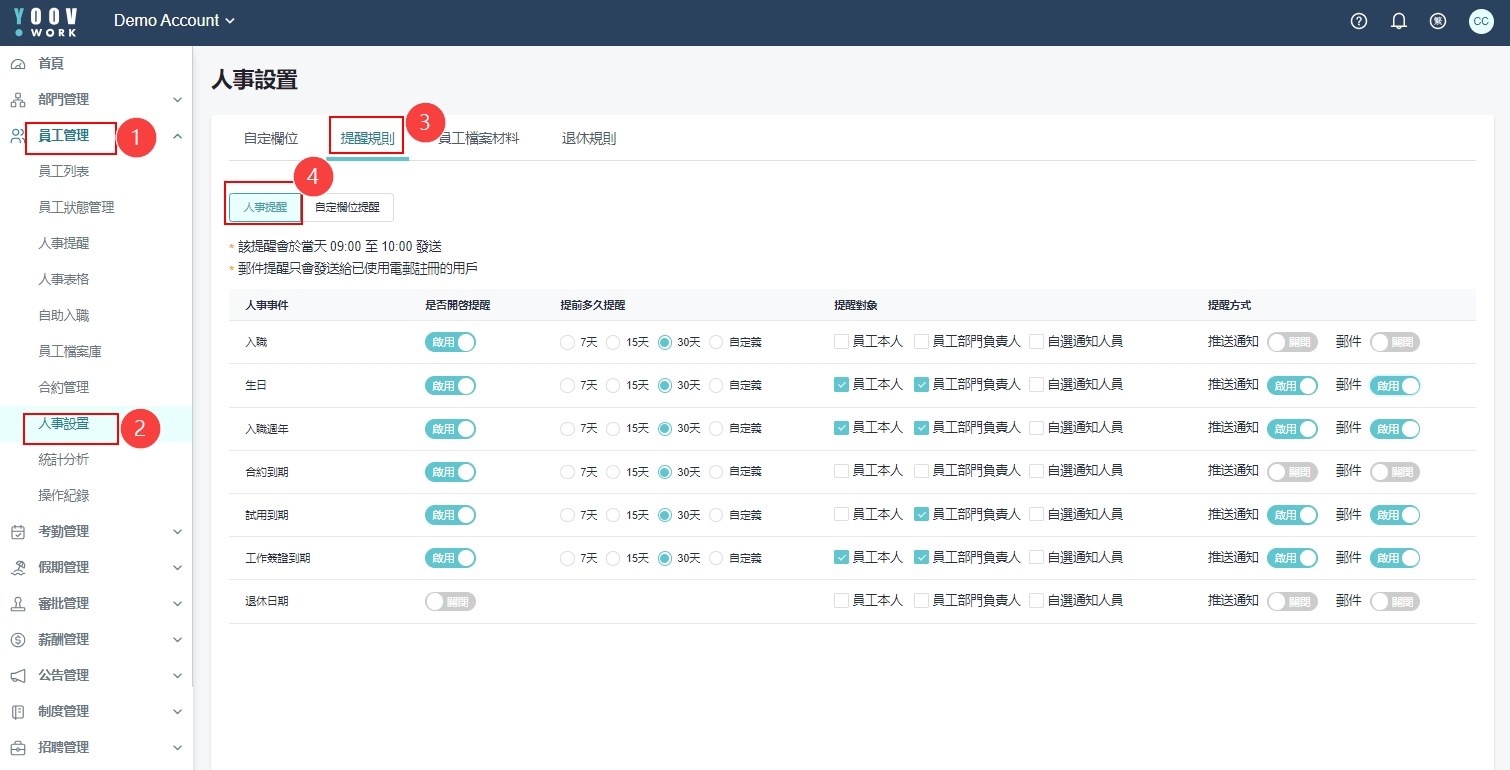Image resolution: width=1510 pixels, height=770 pixels.
Task: Click the 首頁 home dashboard icon
Action: (18, 64)
